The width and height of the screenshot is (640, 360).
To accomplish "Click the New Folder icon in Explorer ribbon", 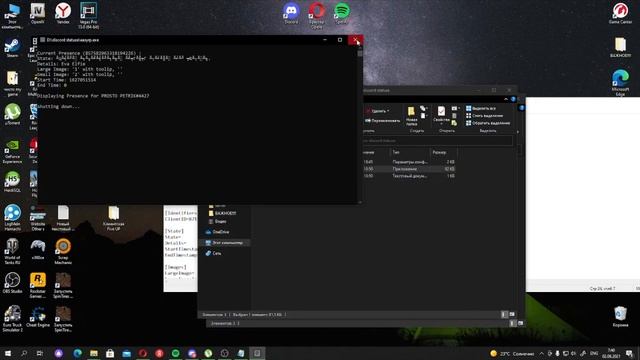I will click(411, 115).
